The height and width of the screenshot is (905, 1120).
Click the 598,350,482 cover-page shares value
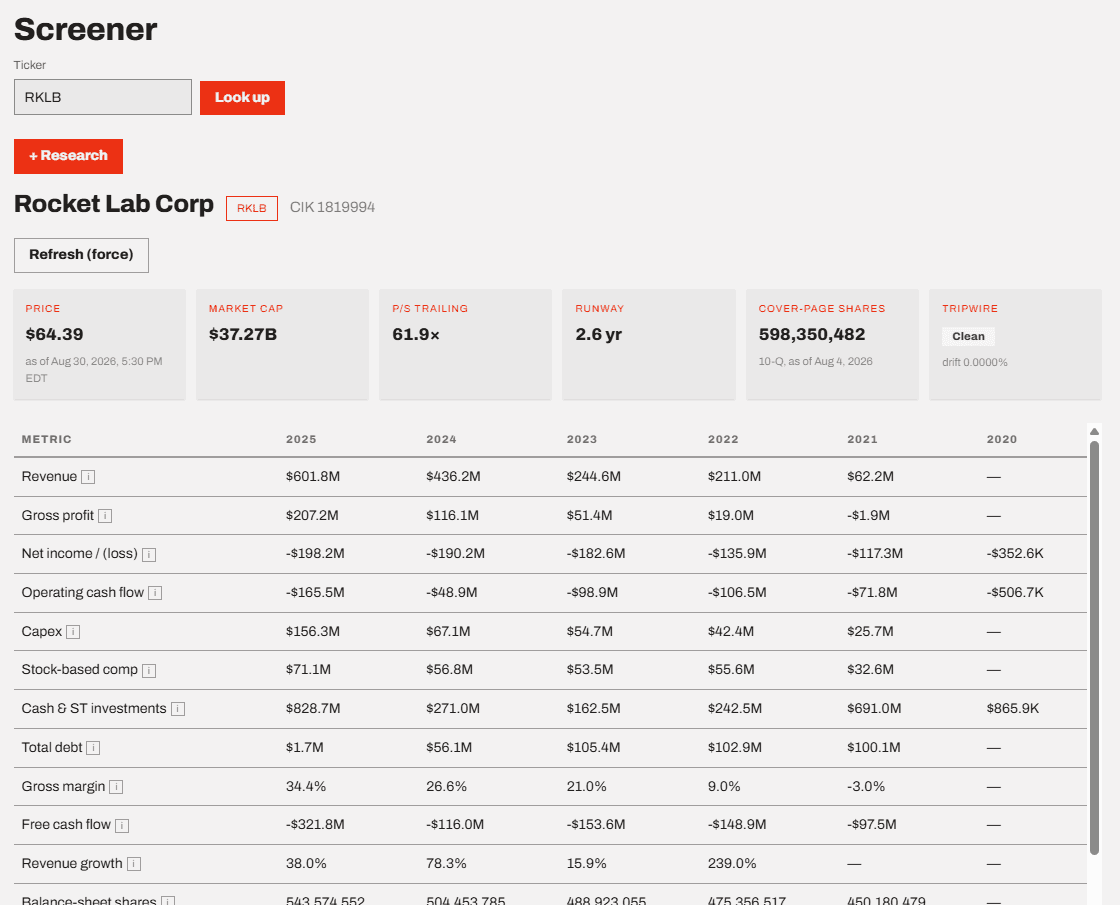[811, 334]
